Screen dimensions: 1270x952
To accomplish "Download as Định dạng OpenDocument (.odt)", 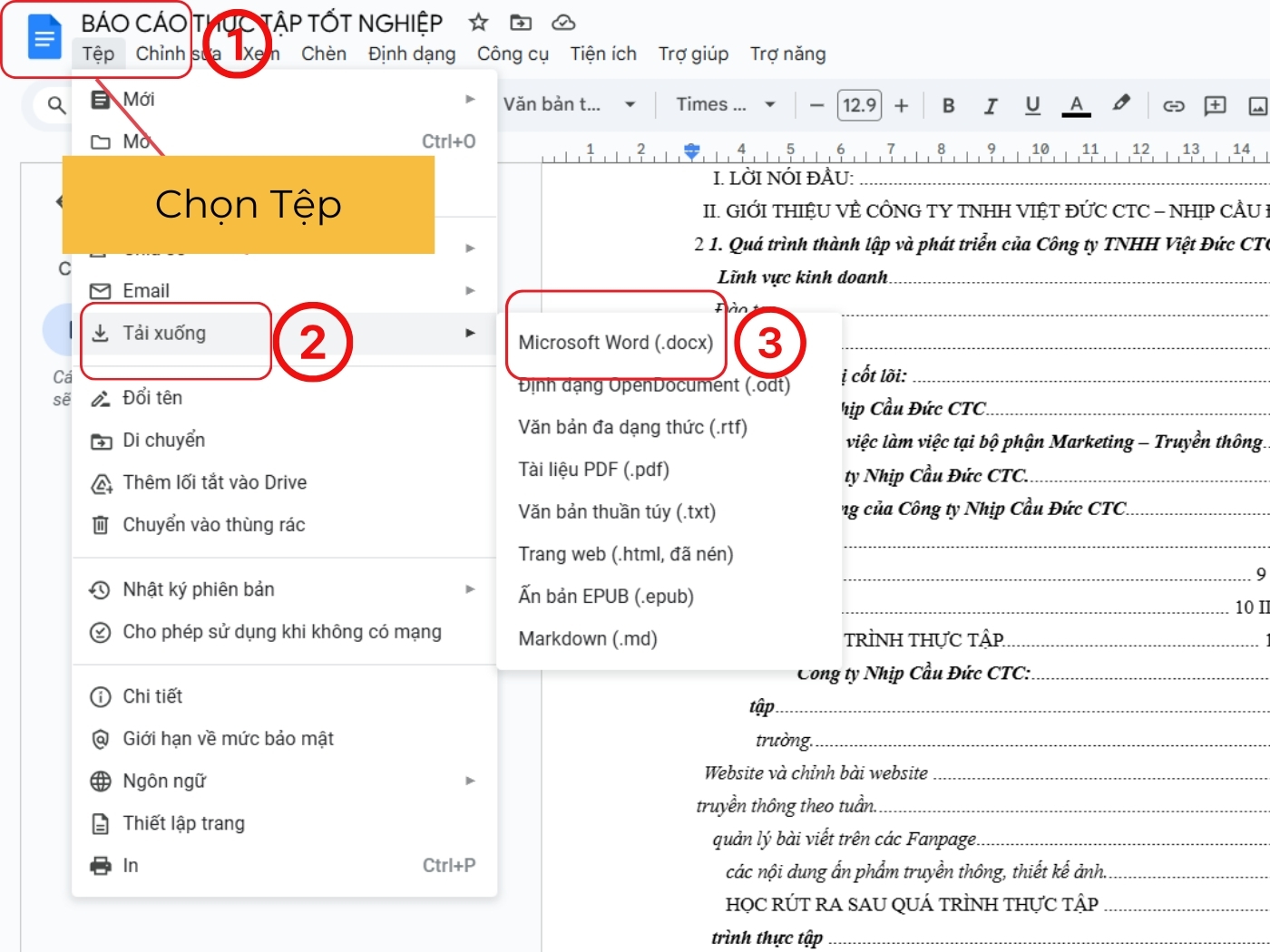I will coord(669,385).
